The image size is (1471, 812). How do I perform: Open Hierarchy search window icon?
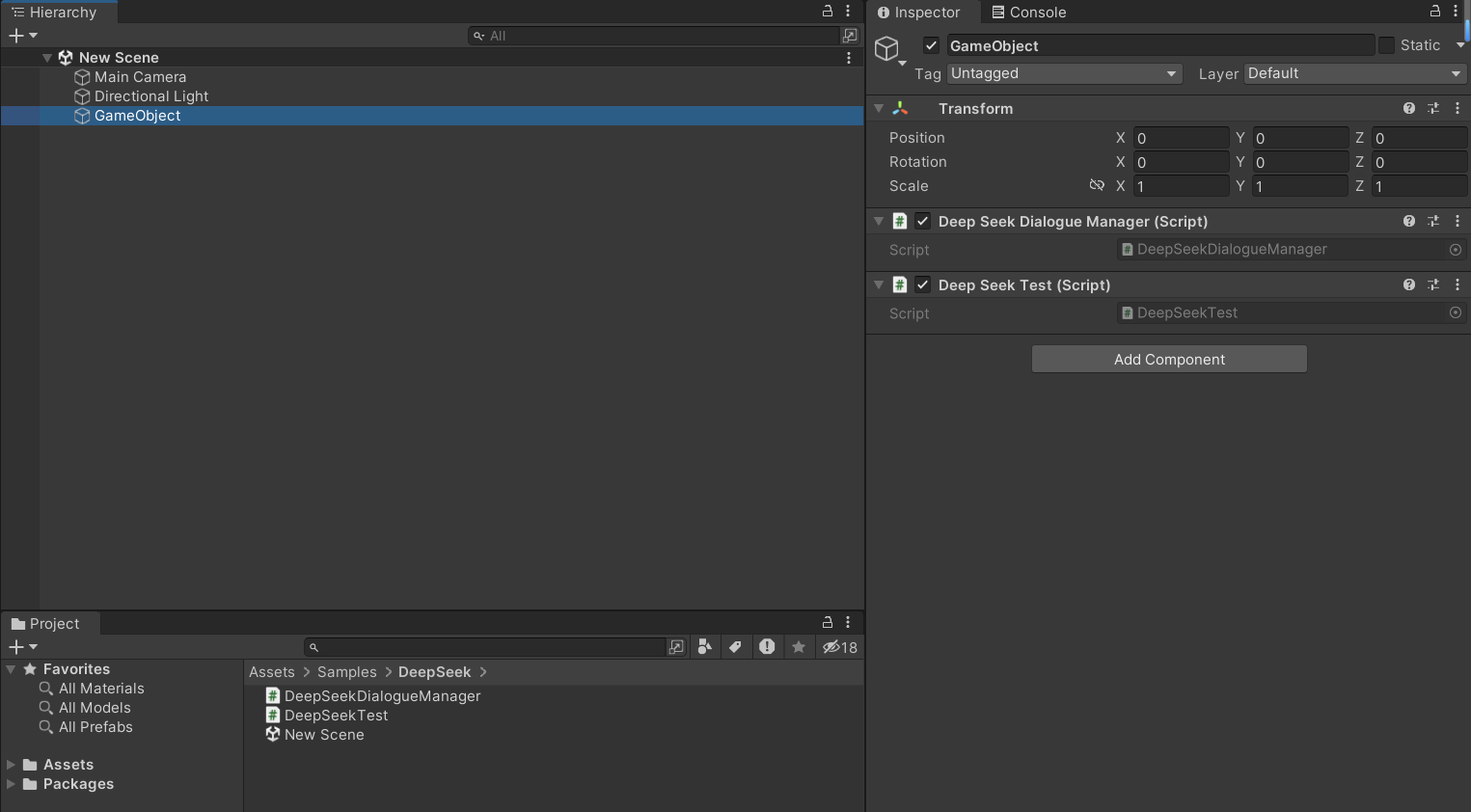[x=850, y=36]
